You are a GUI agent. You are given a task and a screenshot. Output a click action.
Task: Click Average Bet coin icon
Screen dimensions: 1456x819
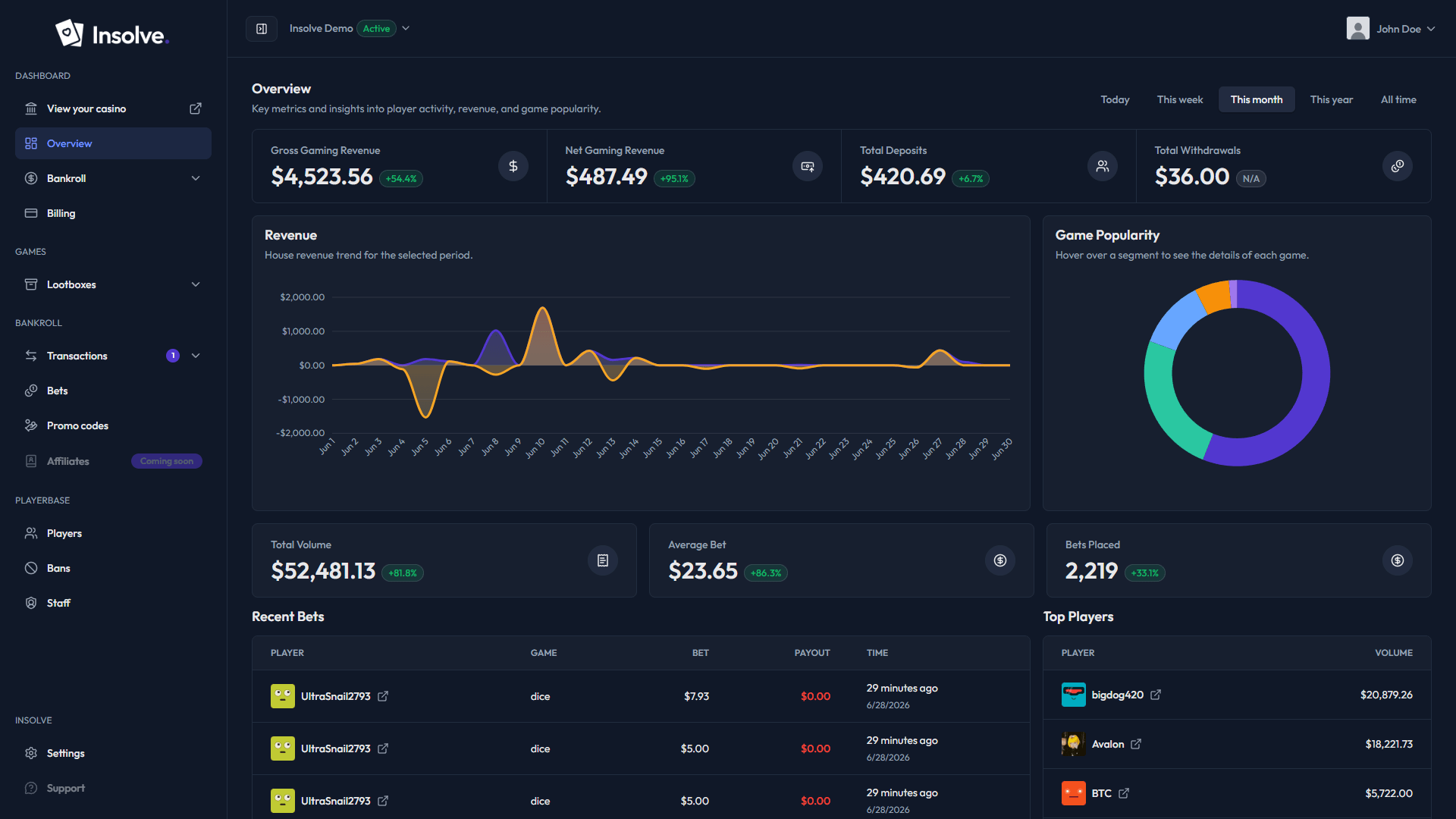click(1000, 560)
